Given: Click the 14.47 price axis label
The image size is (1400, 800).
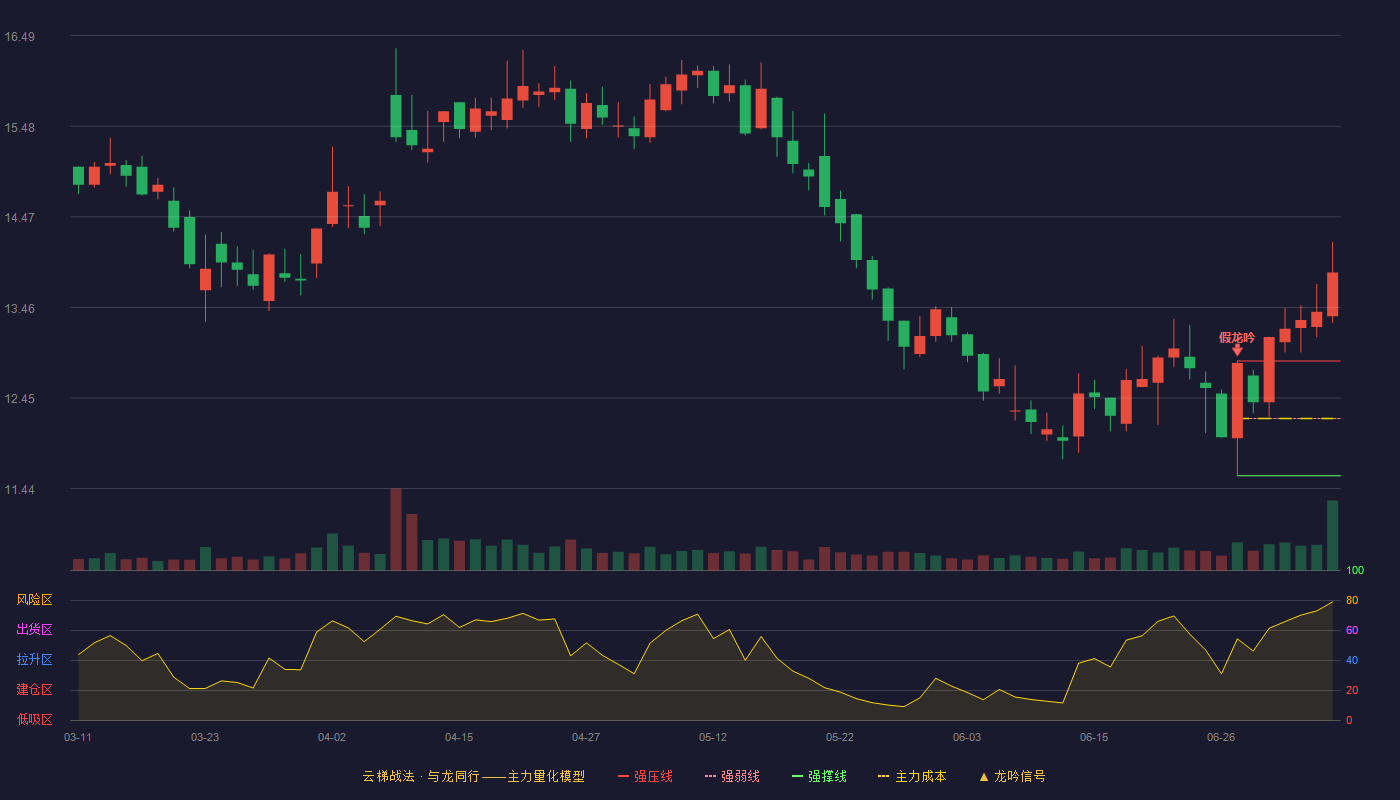Looking at the screenshot, I should [19, 218].
